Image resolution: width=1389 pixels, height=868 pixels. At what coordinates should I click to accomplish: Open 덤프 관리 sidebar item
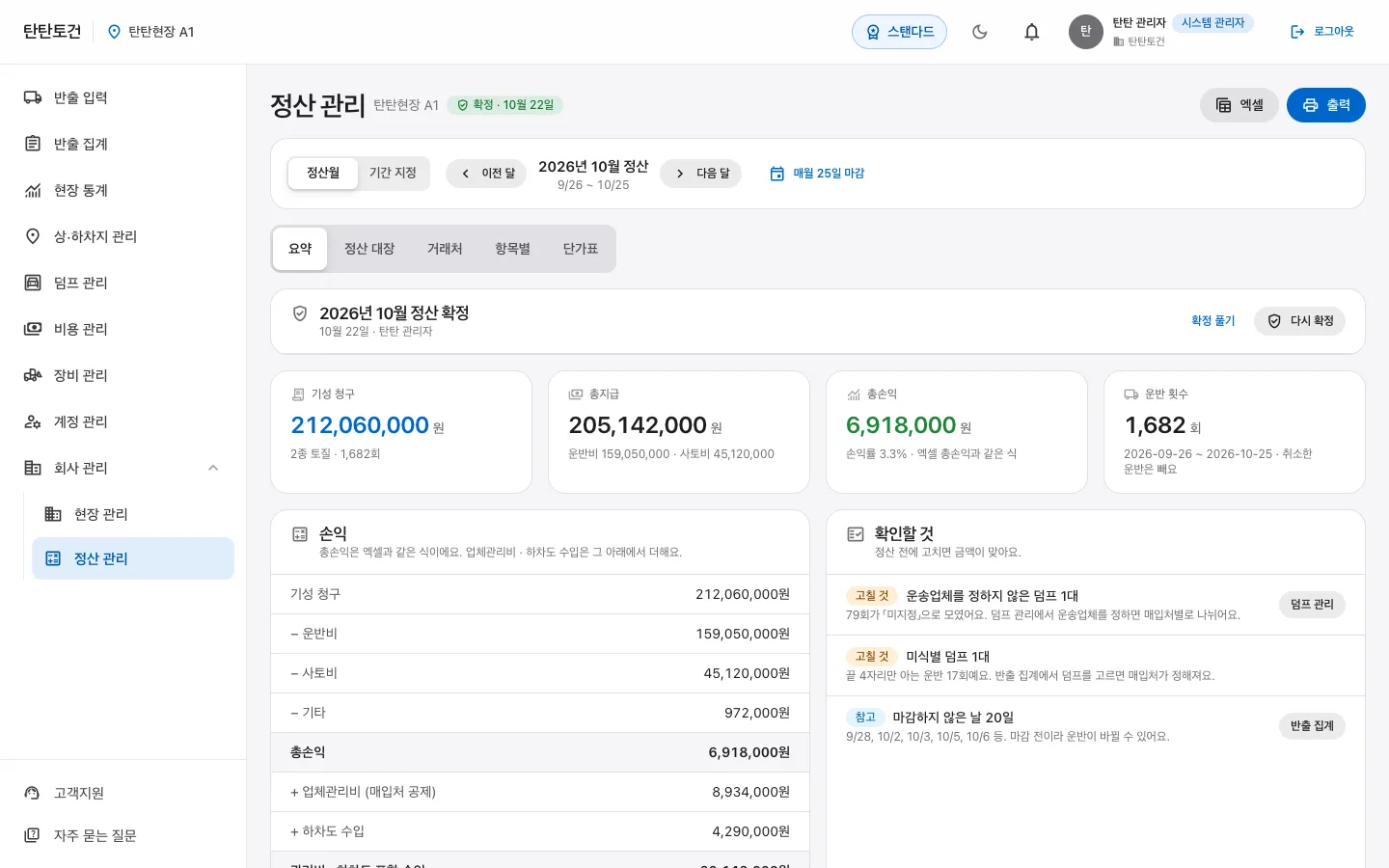tap(123, 283)
